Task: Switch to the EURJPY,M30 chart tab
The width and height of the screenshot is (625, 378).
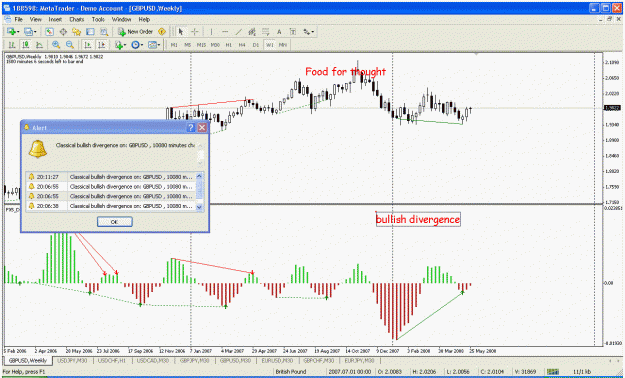Action: [x=359, y=360]
